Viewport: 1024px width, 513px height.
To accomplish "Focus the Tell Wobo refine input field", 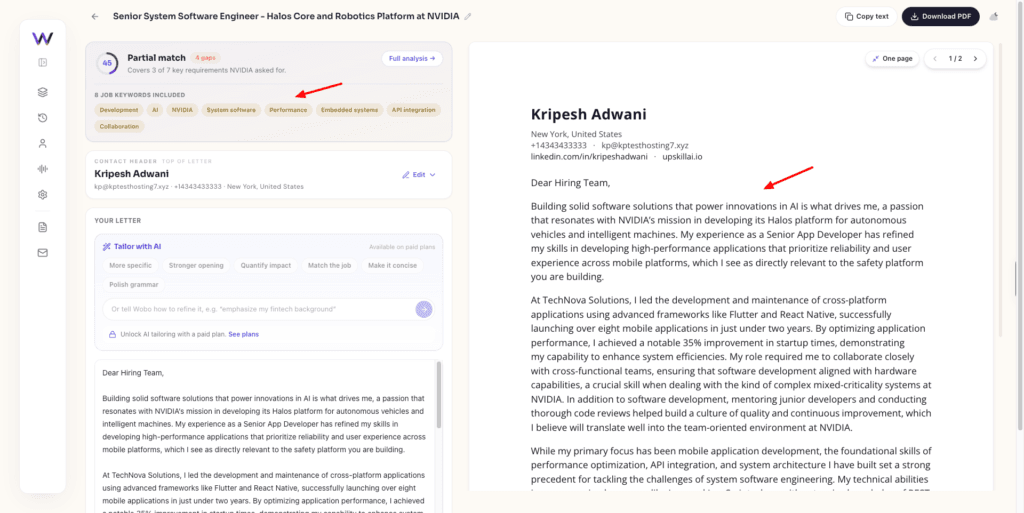I will click(x=259, y=309).
